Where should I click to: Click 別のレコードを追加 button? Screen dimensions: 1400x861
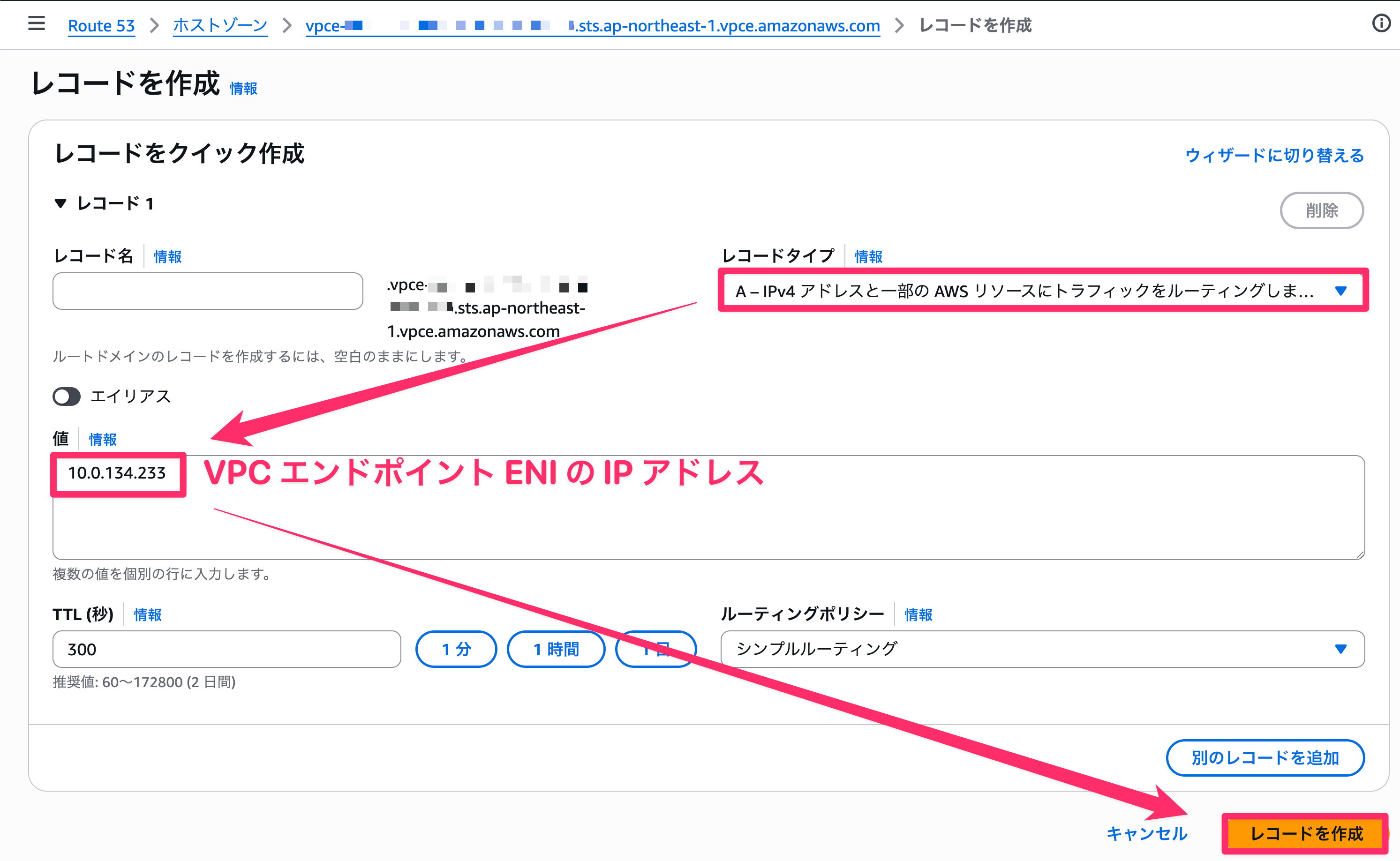tap(1265, 758)
